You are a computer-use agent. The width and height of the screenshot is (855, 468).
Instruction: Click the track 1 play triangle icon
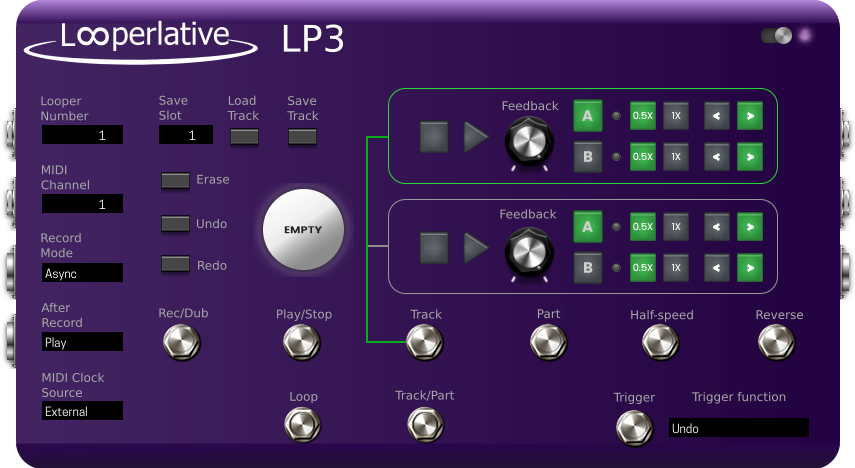pos(476,137)
